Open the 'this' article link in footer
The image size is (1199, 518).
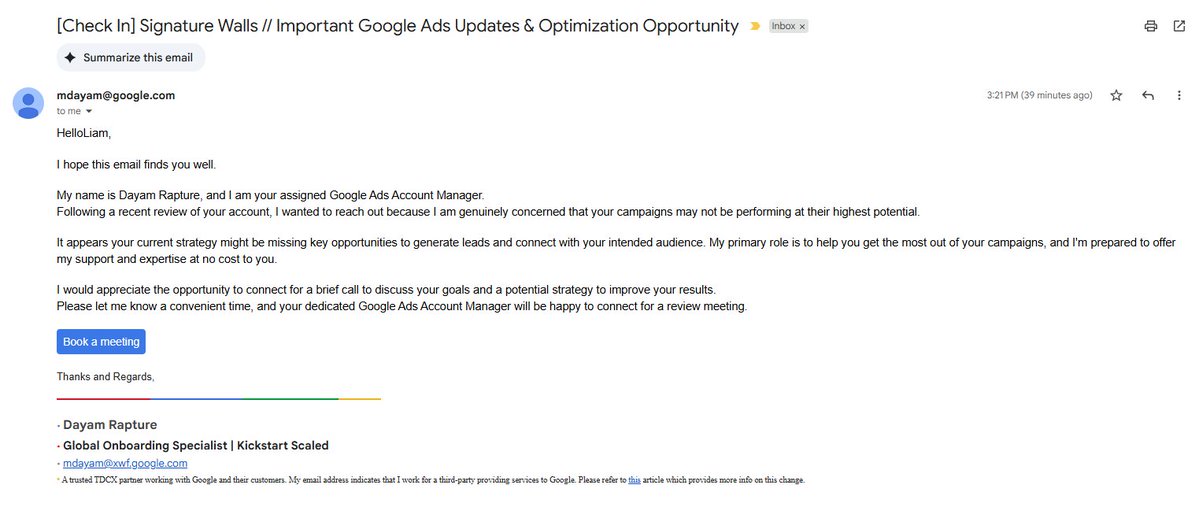click(x=635, y=481)
